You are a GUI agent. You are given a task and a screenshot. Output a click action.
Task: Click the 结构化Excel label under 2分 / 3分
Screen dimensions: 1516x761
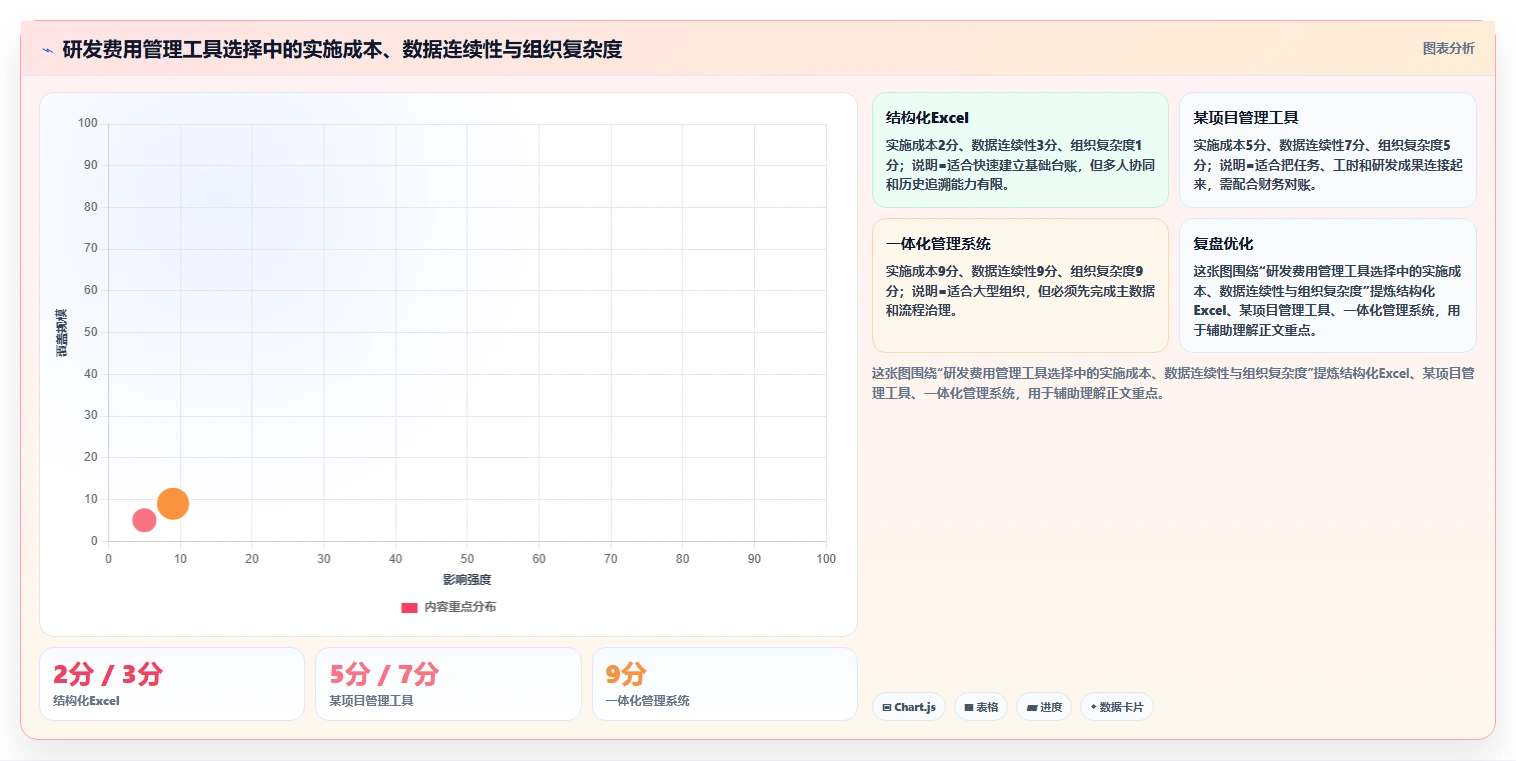click(86, 701)
